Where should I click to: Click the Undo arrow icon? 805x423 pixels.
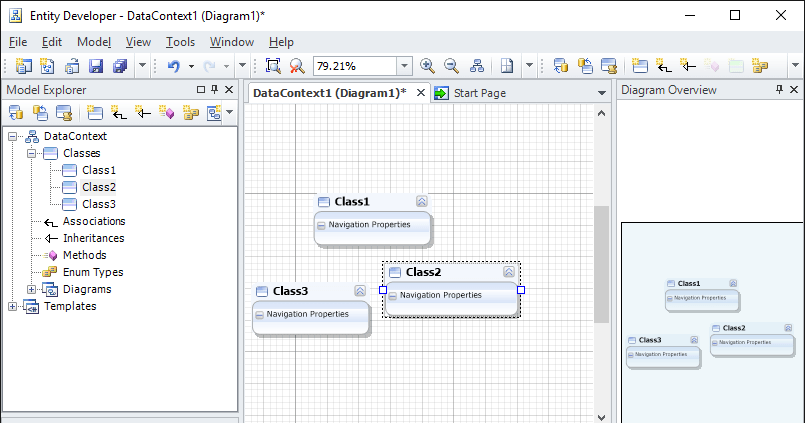(173, 66)
